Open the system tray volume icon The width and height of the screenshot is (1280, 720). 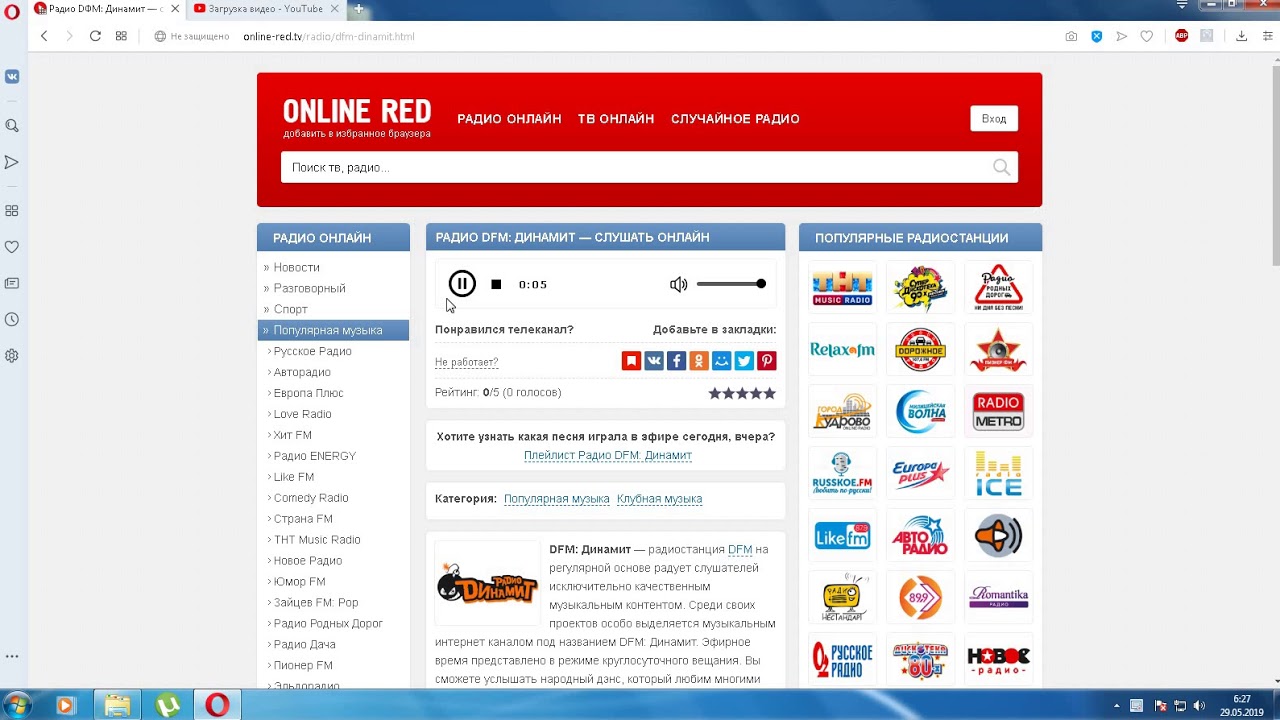coord(1199,706)
